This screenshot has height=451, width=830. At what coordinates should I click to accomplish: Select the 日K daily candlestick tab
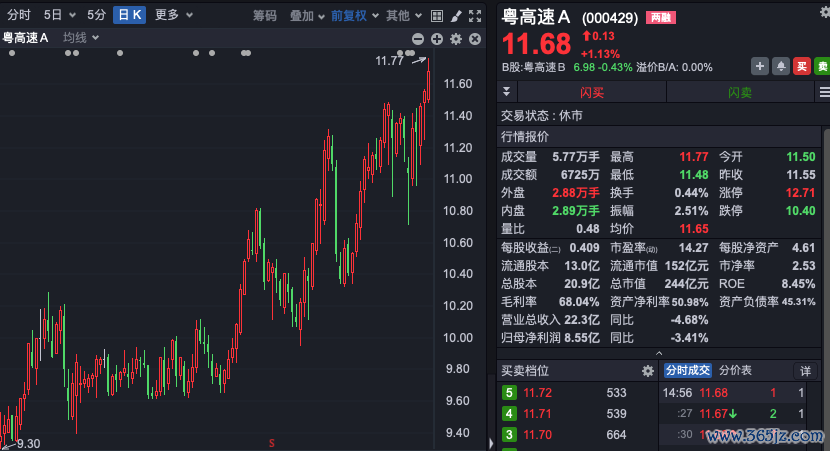pos(130,15)
